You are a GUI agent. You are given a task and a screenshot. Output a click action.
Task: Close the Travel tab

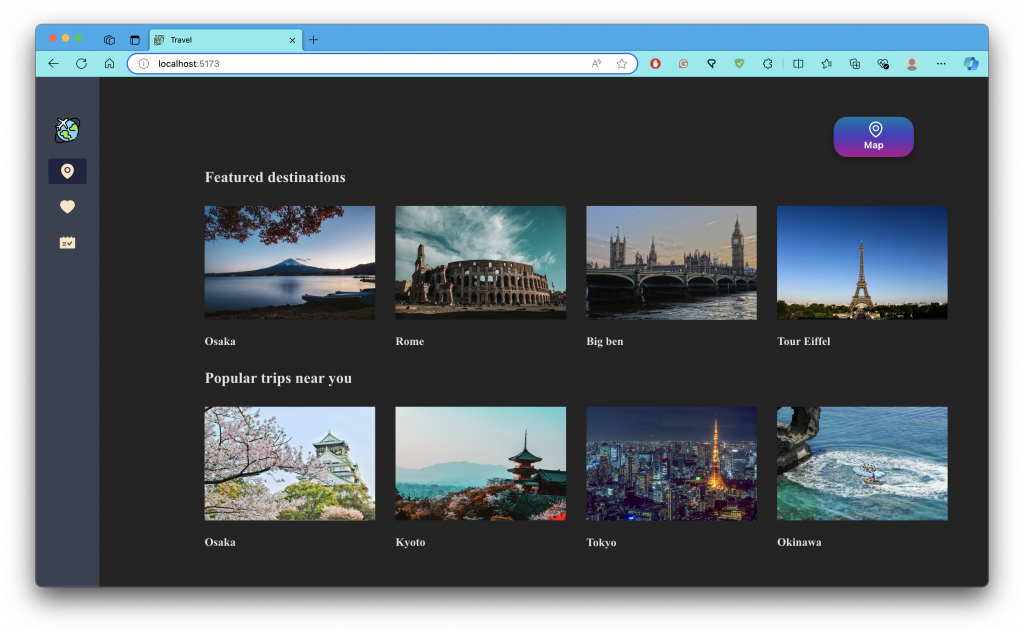292,40
